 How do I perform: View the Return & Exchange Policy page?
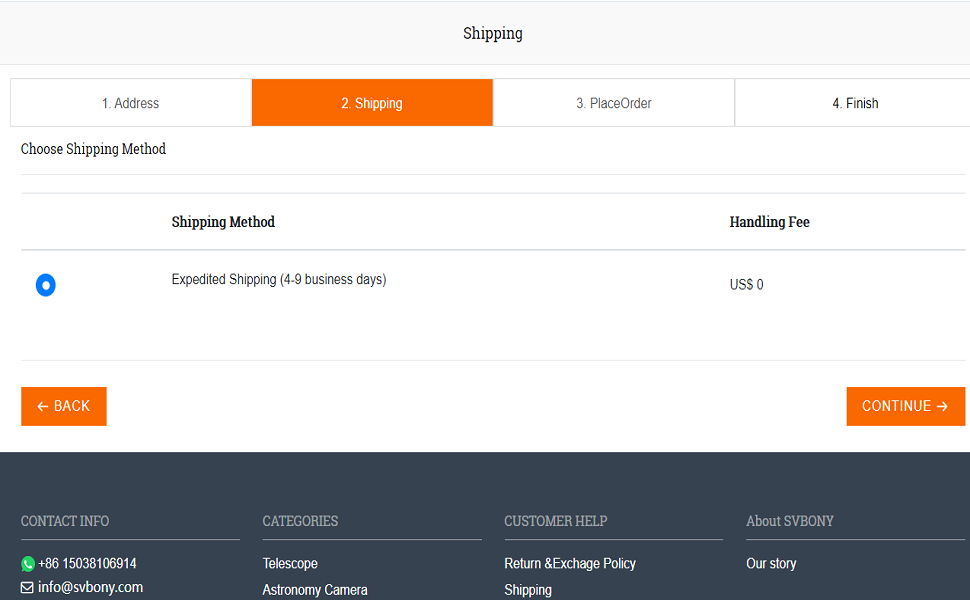point(570,564)
